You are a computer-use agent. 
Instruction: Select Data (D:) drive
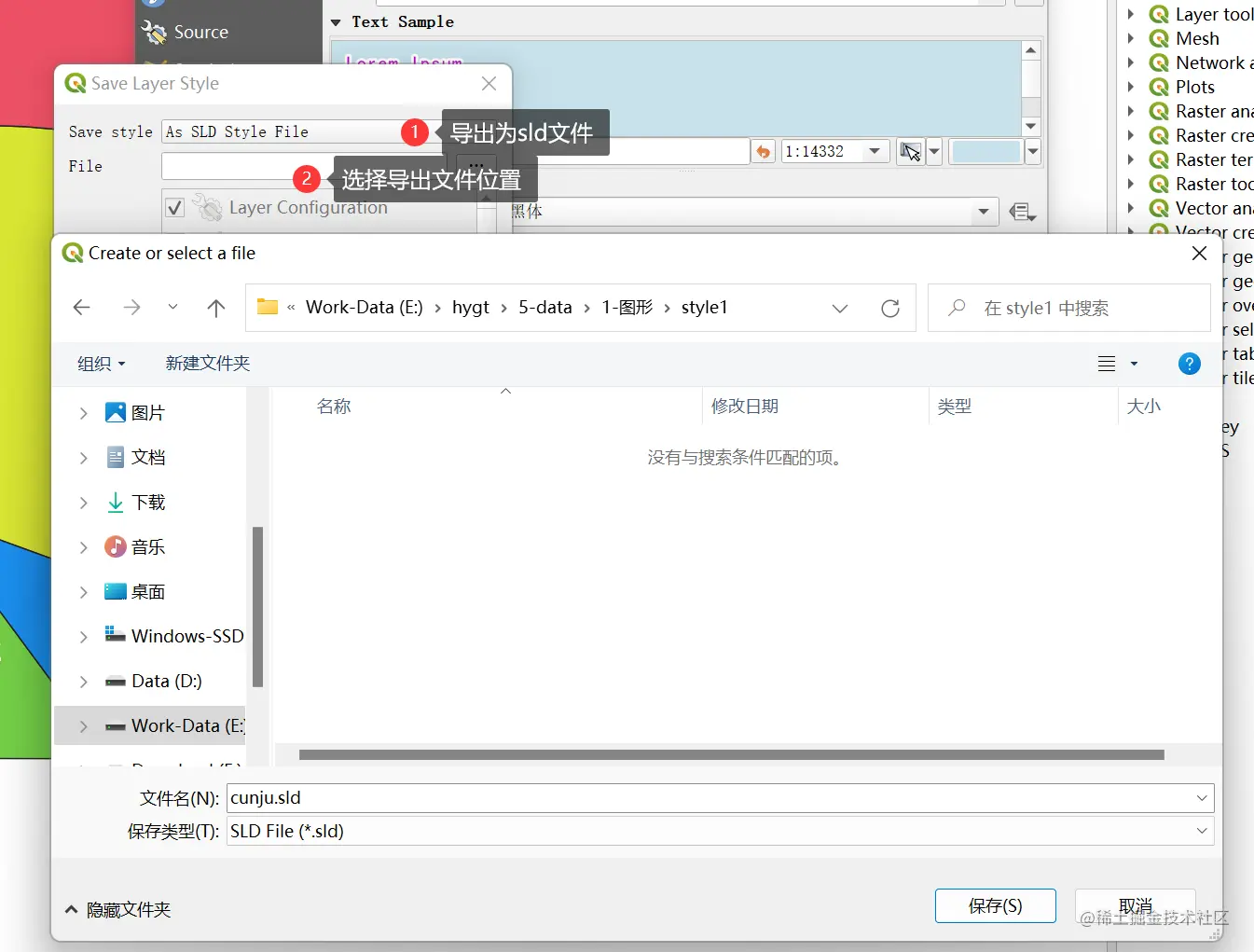(154, 681)
